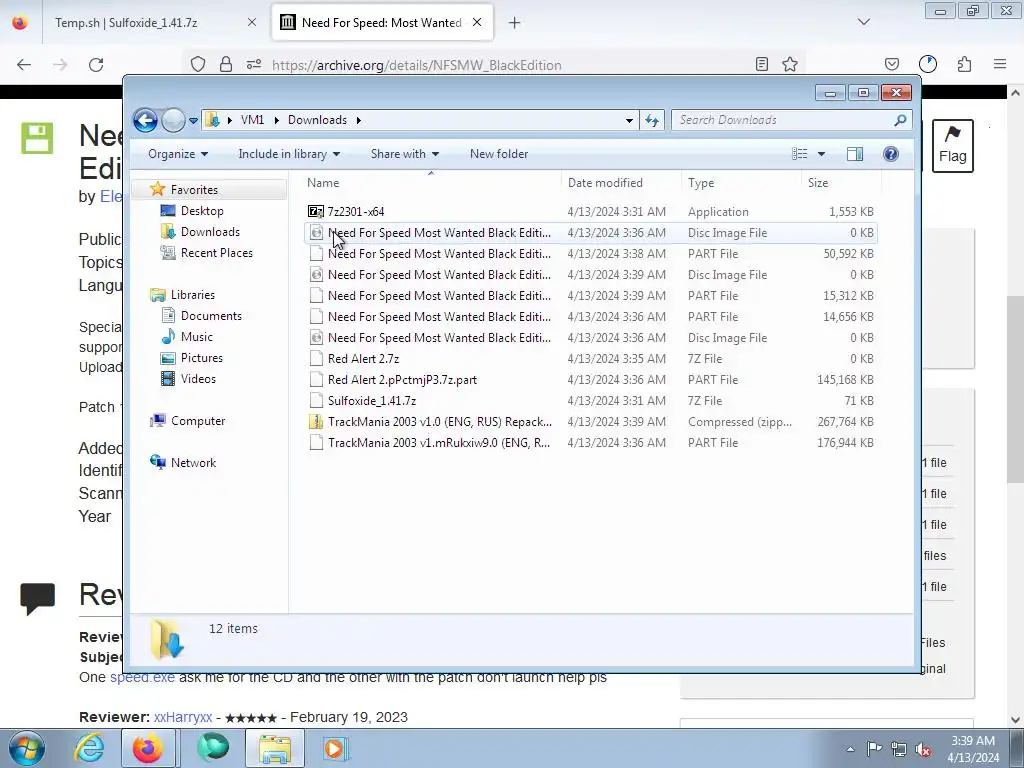Select the TrackMania 2003 compressed zip file
This screenshot has height=768, width=1024.
pyautogui.click(x=590, y=422)
